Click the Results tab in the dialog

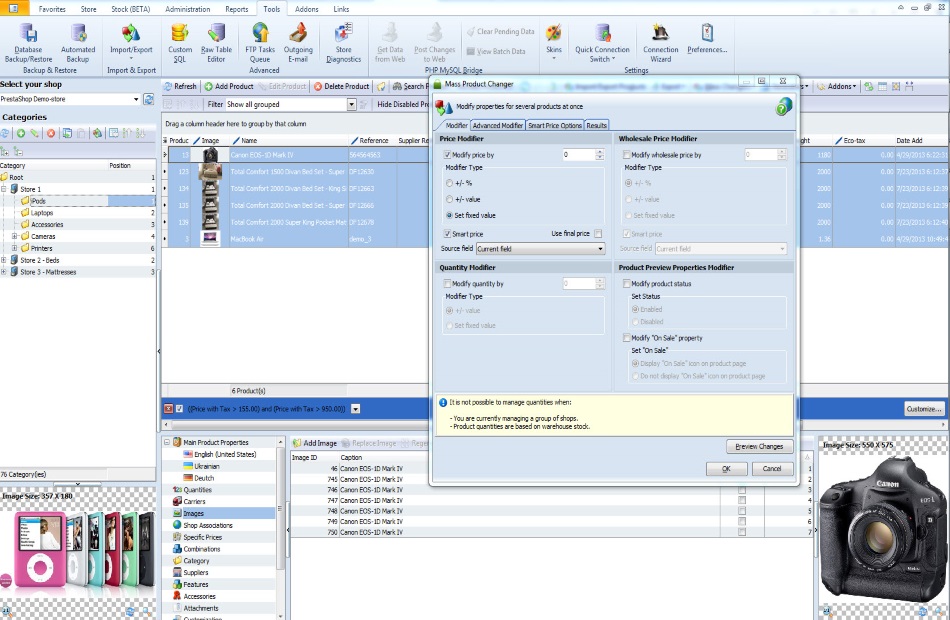tap(596, 125)
